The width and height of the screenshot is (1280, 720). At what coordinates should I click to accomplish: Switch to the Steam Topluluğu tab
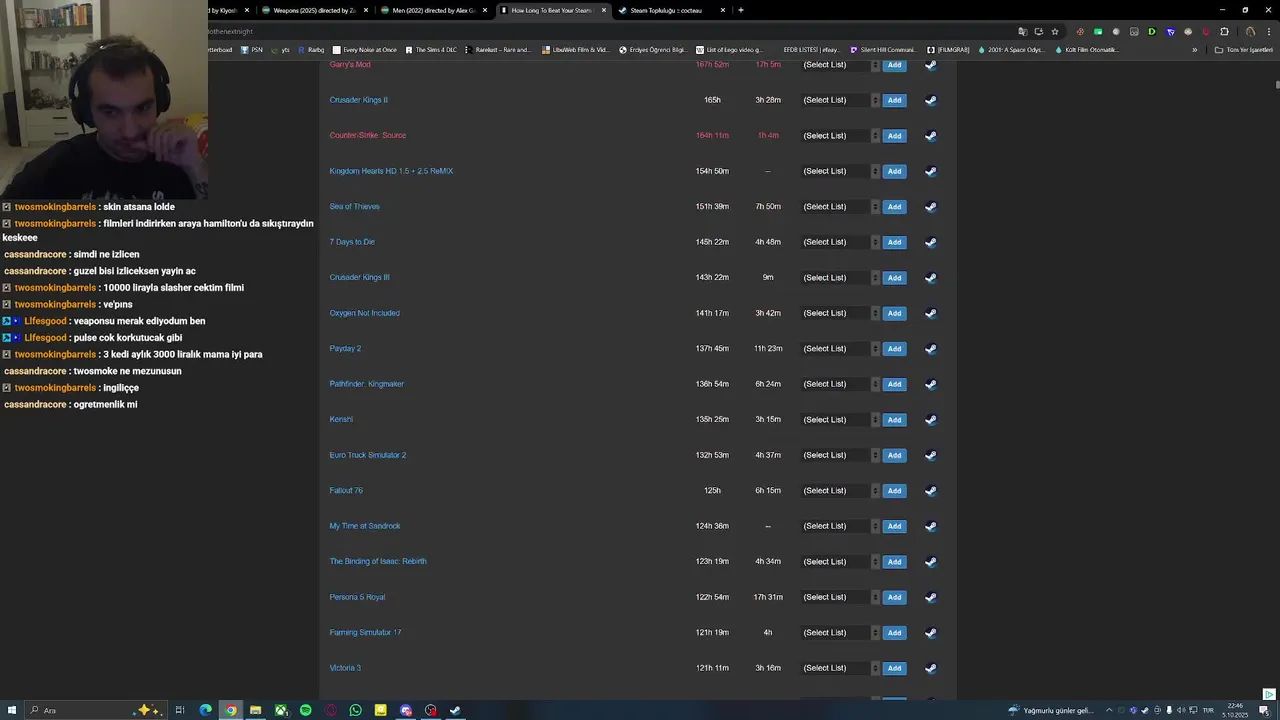pos(670,10)
